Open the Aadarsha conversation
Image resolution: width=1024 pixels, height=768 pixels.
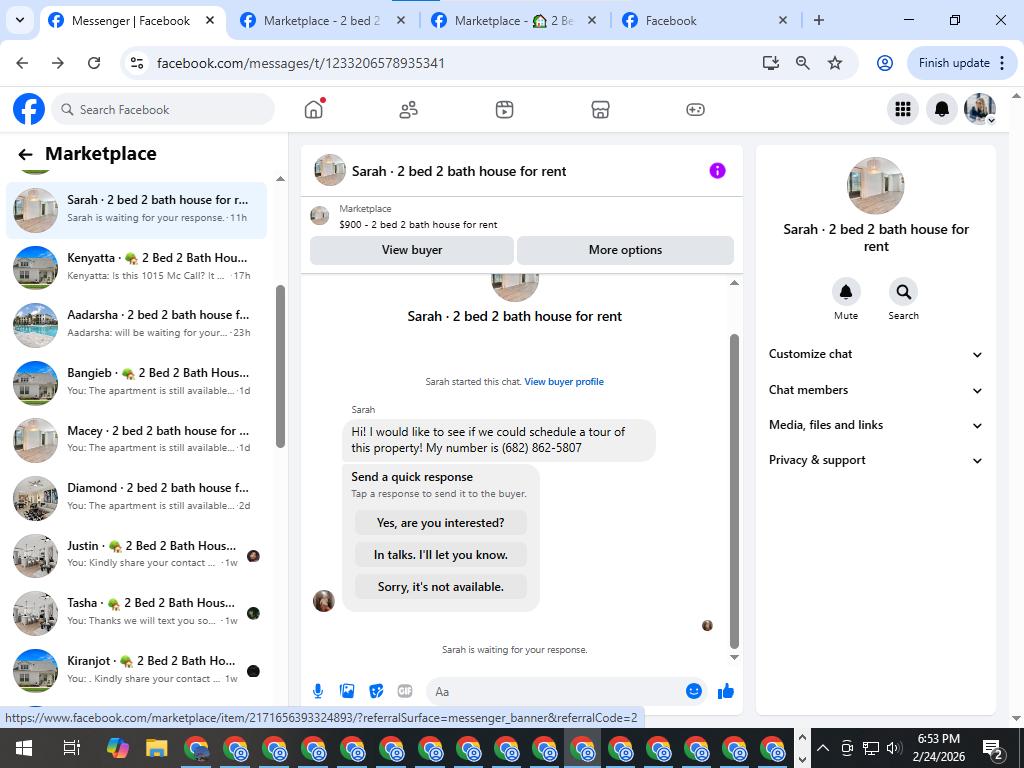click(136, 325)
